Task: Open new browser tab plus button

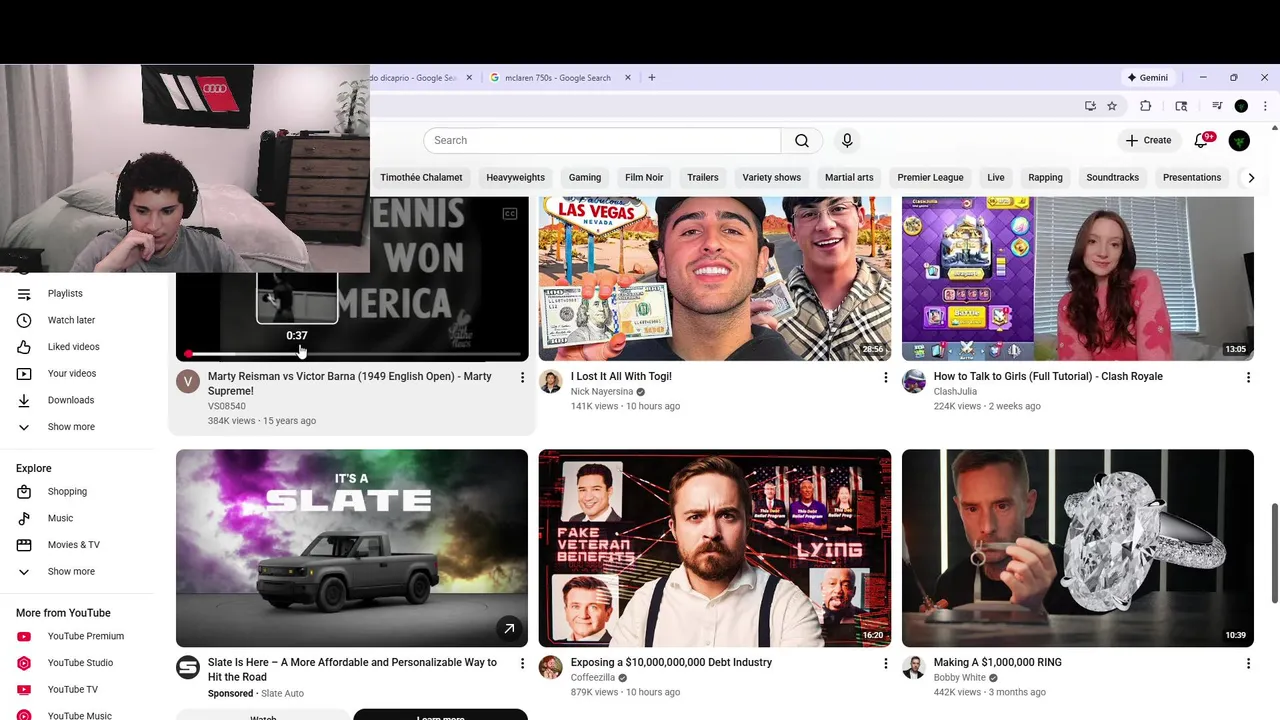Action: pyautogui.click(x=651, y=77)
